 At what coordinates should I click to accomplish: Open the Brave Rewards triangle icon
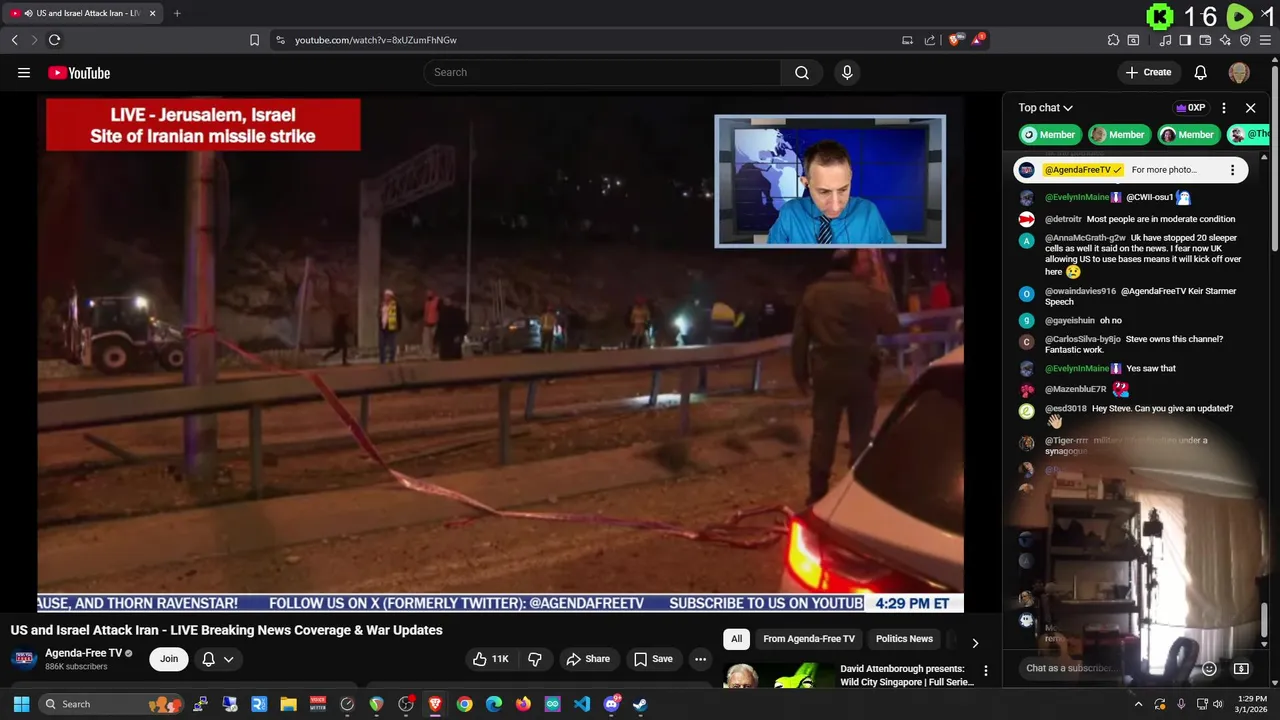978,40
